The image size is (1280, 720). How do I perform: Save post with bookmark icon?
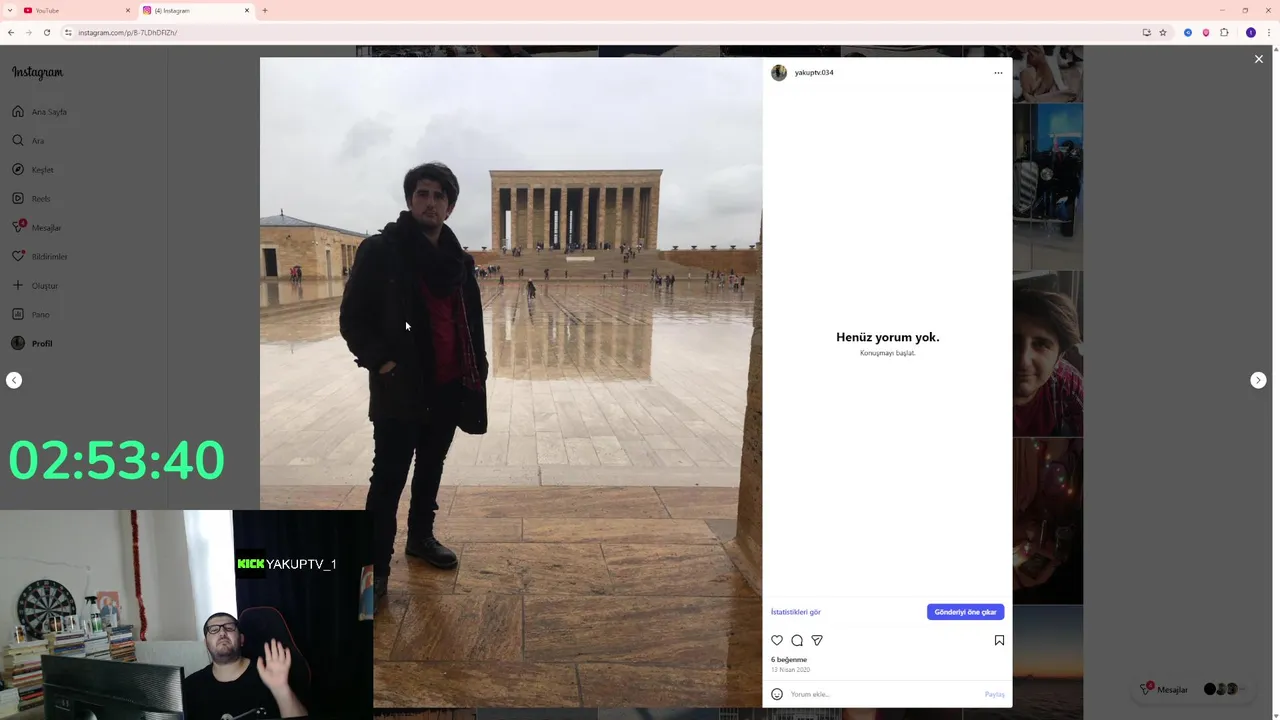click(999, 640)
